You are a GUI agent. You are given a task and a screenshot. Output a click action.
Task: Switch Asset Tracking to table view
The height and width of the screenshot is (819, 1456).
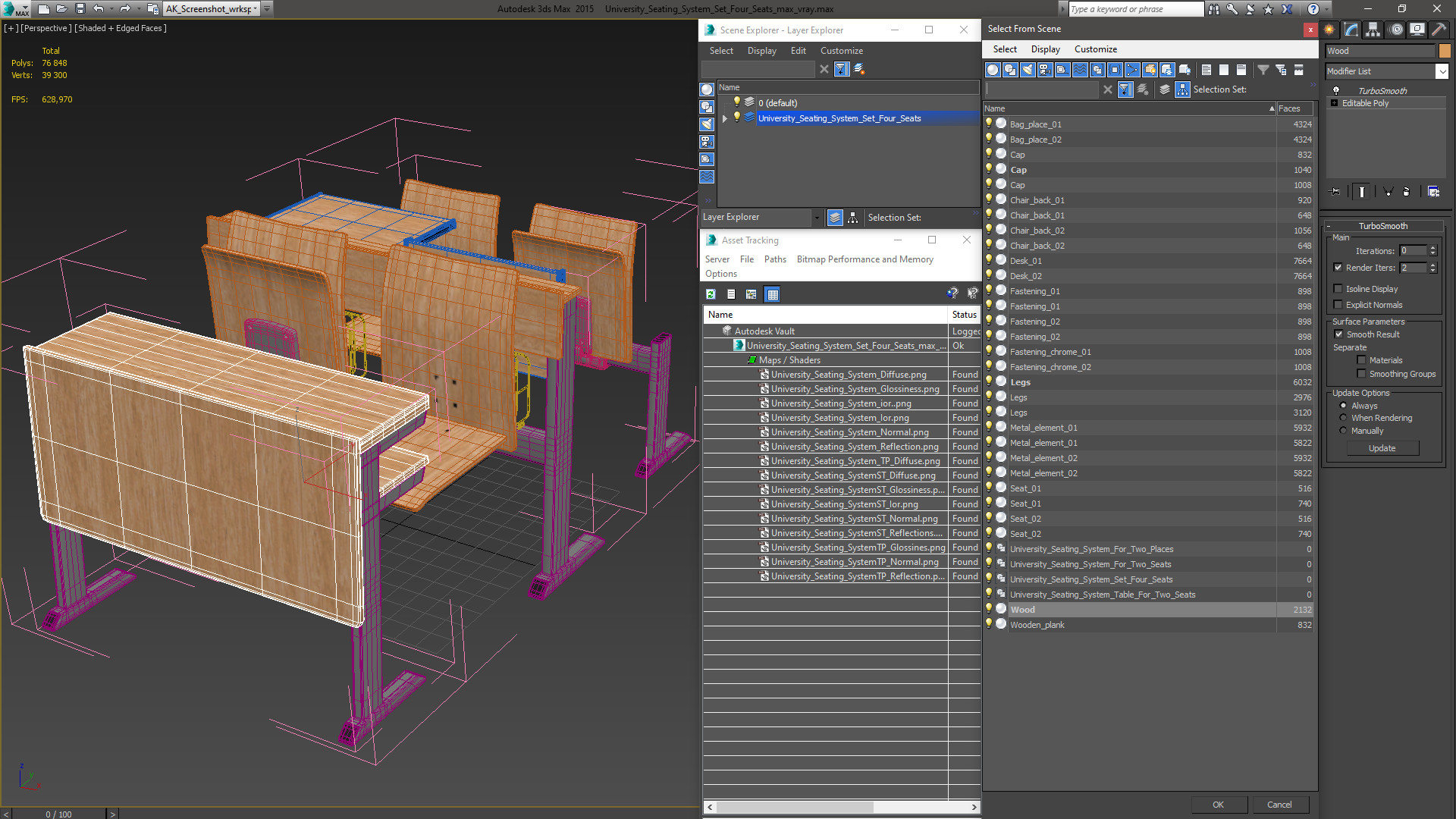[x=772, y=294]
